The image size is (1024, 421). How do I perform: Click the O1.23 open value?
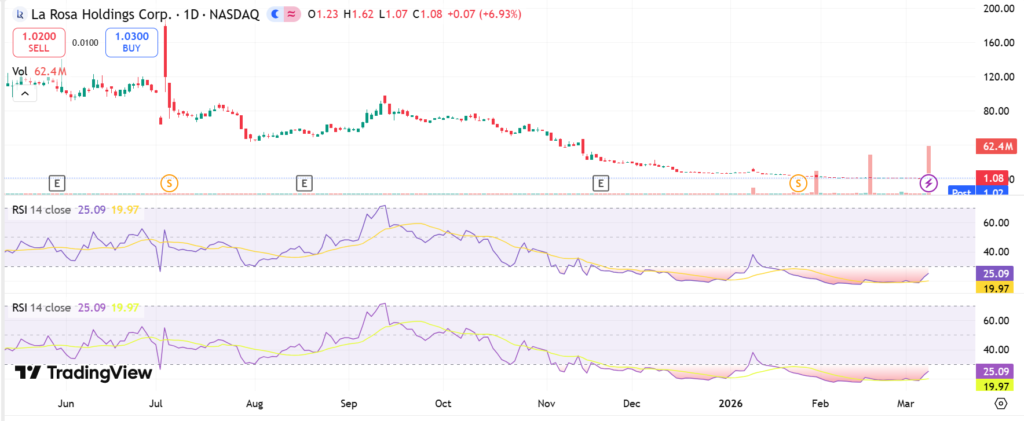point(323,14)
